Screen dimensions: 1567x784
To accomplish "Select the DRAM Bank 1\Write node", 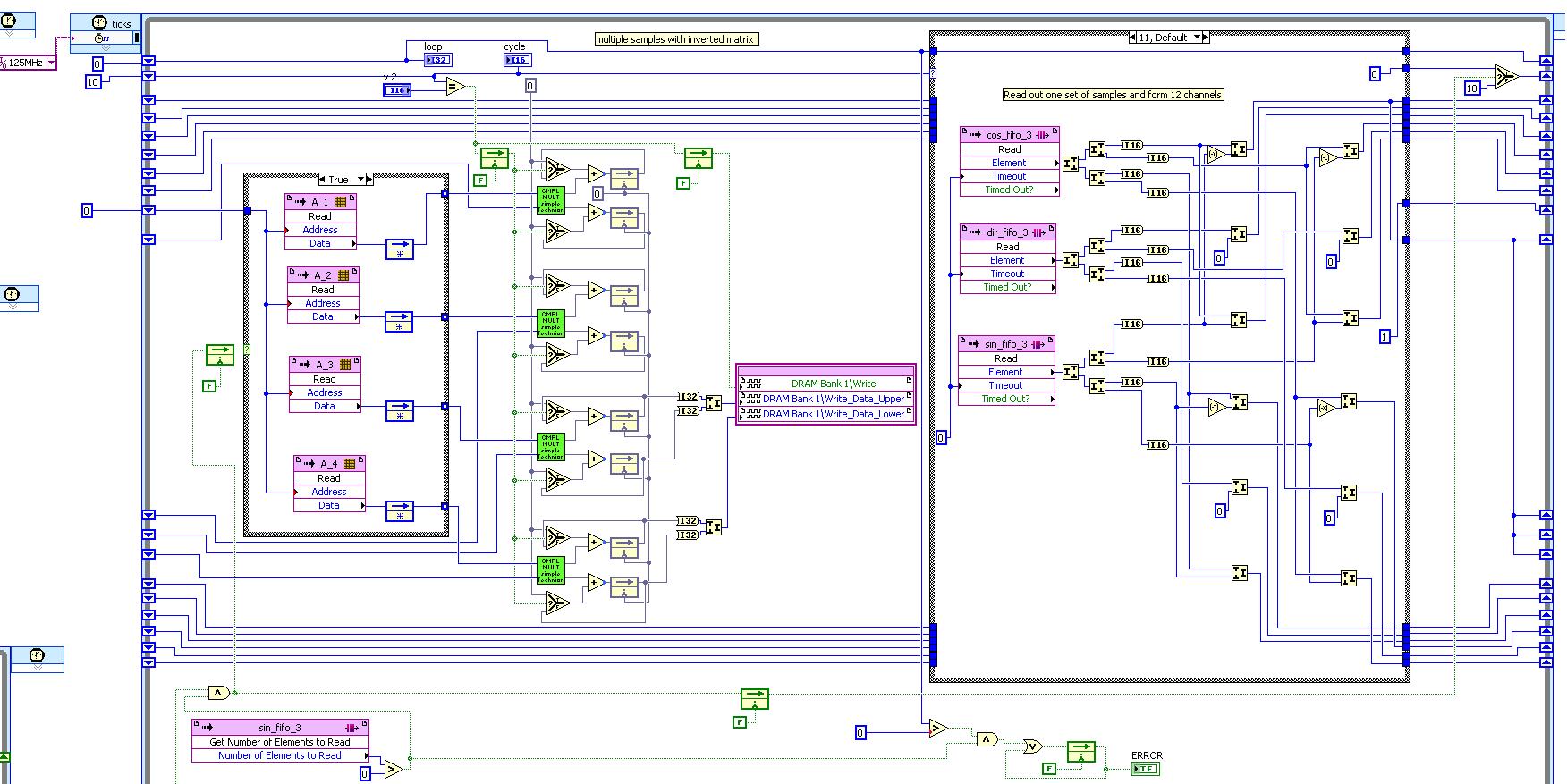I will [826, 384].
